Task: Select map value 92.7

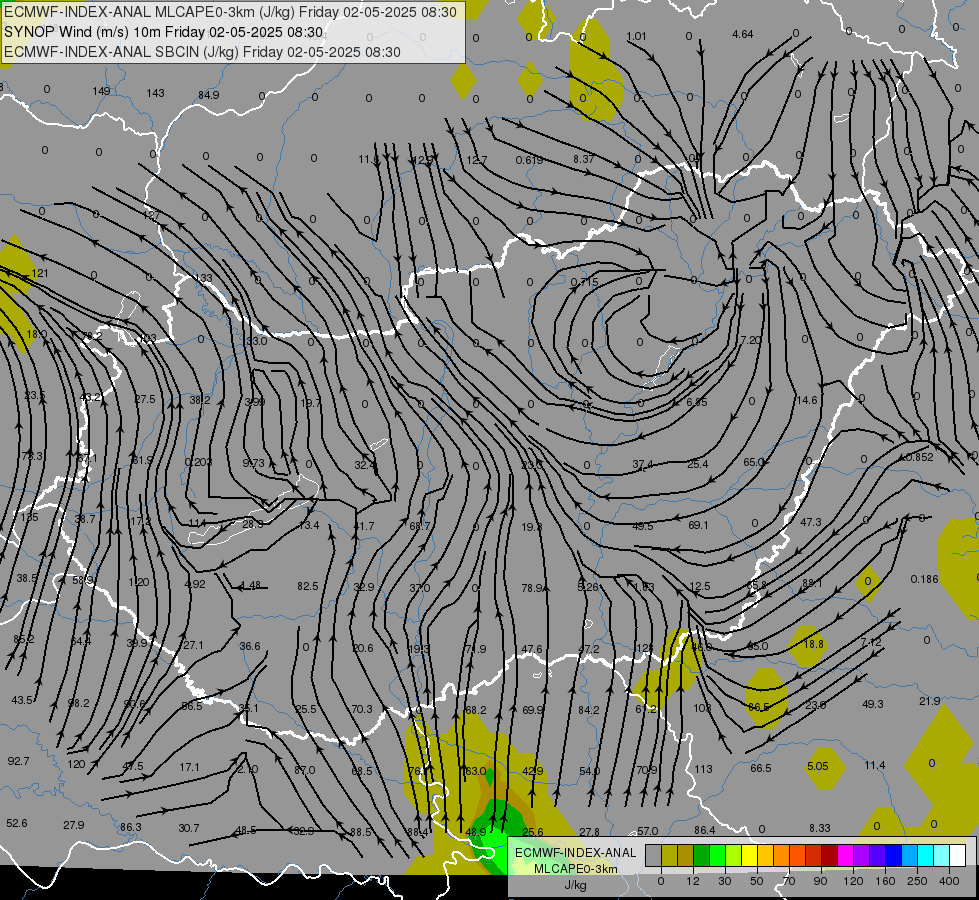Action: pyautogui.click(x=18, y=761)
